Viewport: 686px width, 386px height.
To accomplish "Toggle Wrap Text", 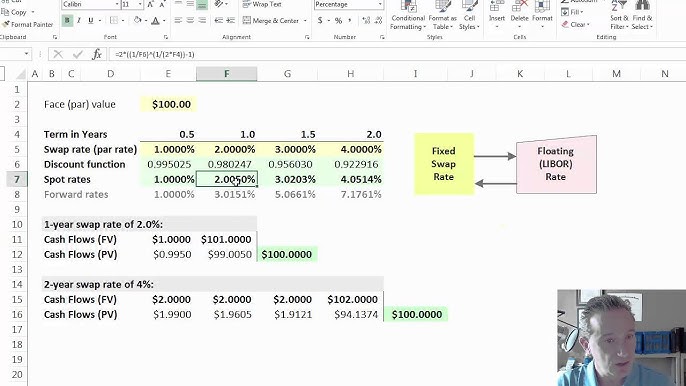I will click(x=262, y=4).
